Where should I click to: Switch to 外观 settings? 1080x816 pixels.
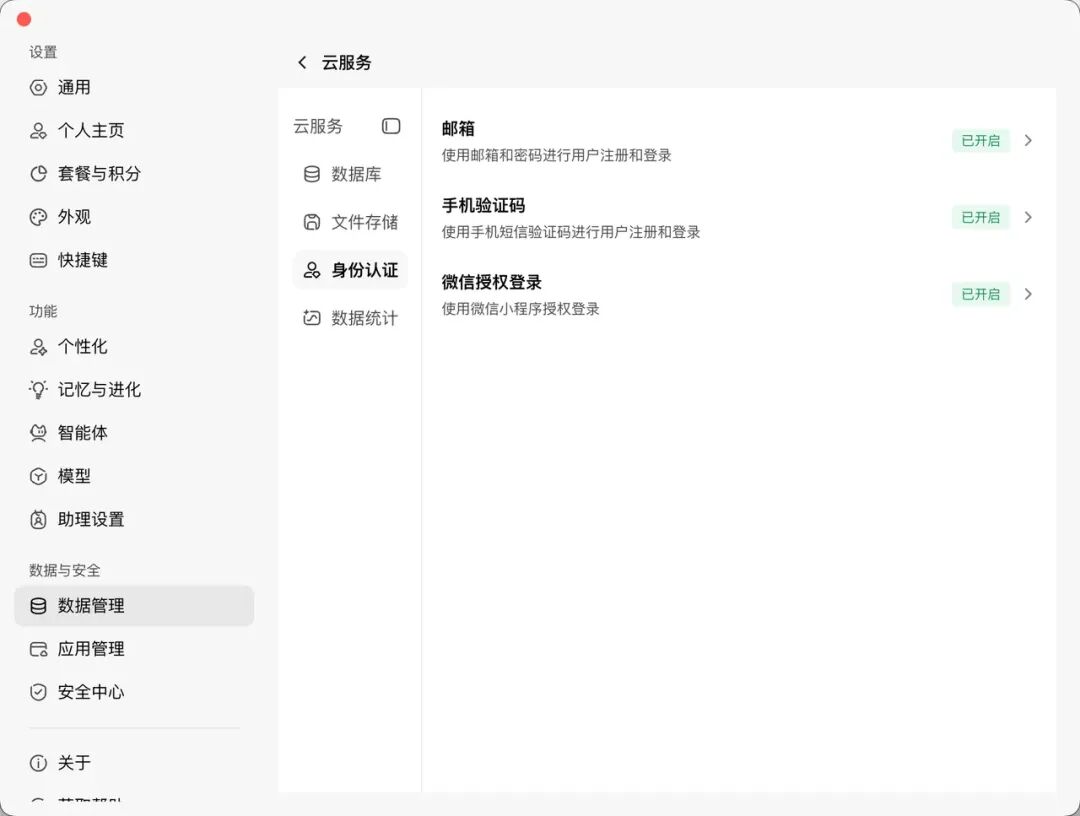coord(134,217)
